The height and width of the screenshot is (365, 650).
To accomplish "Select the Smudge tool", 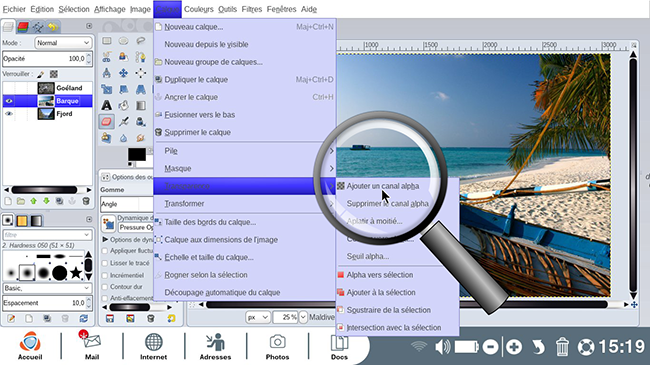I will pos(141,138).
